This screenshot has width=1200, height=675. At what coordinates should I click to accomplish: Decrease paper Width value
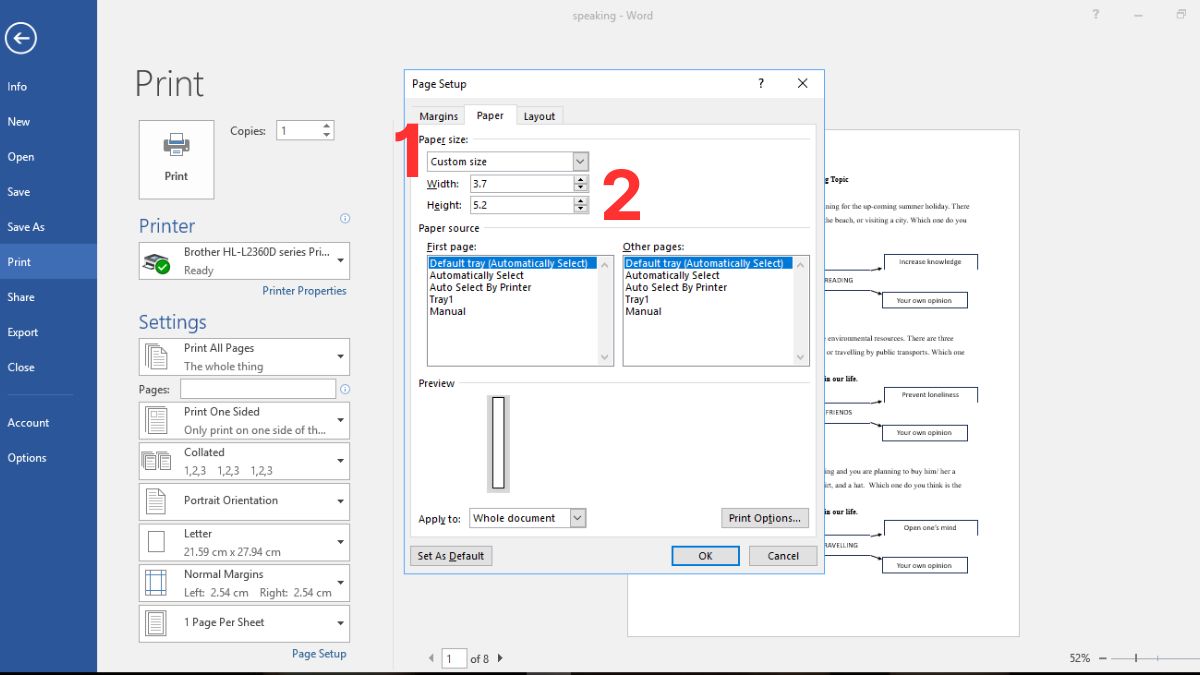pos(581,188)
